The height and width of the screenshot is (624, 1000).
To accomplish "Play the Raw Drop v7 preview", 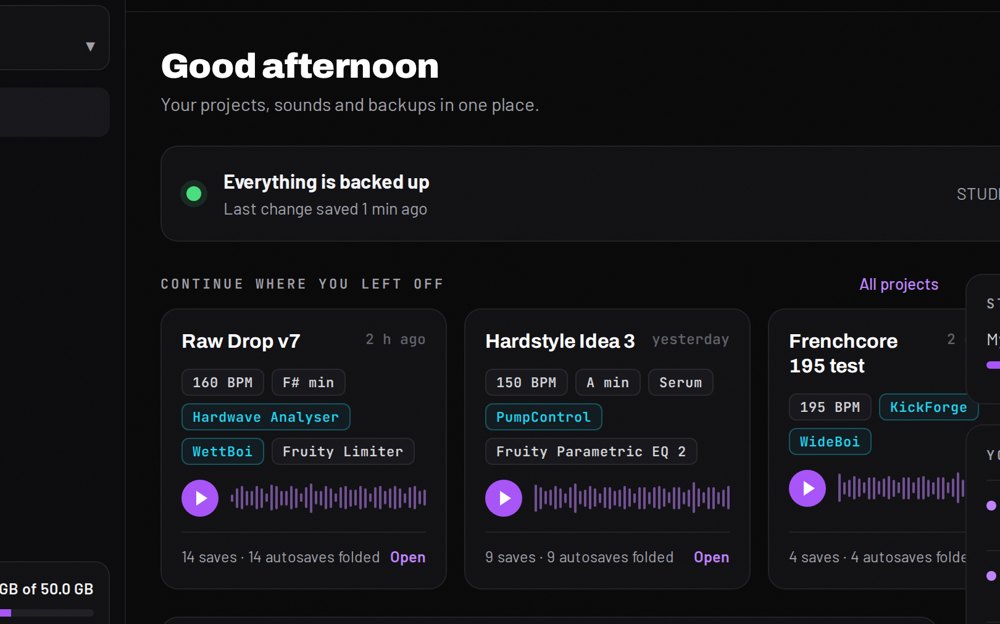I will [200, 498].
